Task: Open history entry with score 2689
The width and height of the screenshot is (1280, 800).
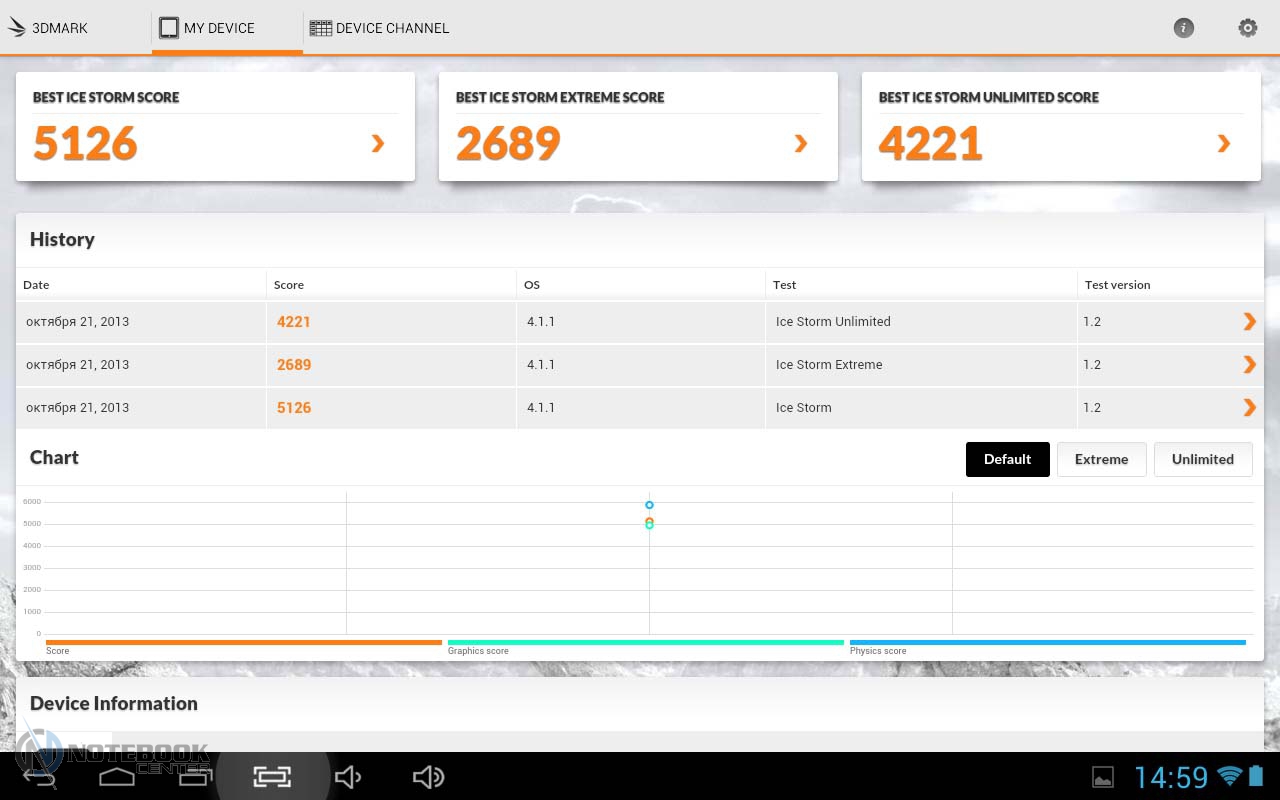Action: (1249, 364)
